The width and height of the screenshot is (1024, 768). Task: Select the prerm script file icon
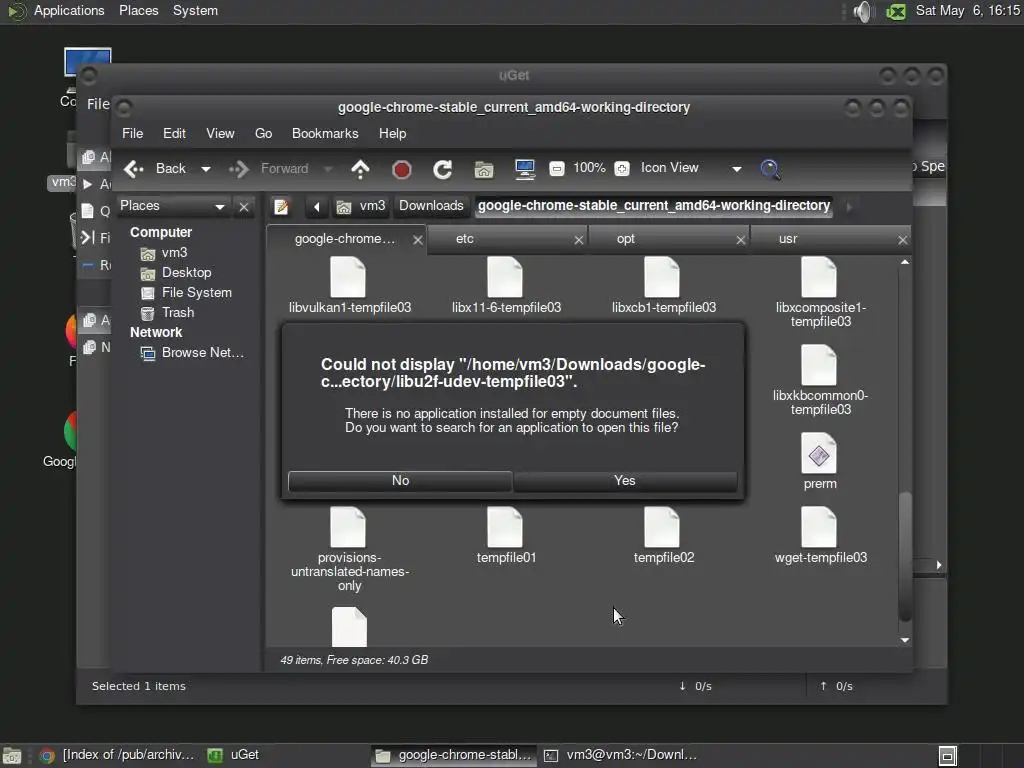819,453
